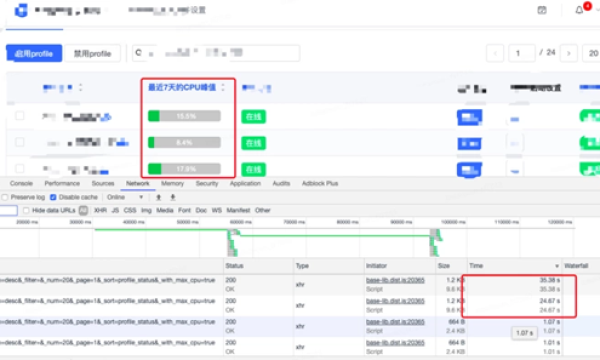Click the import HAR upload arrow icon
The height and width of the screenshot is (360, 600).
point(158,197)
